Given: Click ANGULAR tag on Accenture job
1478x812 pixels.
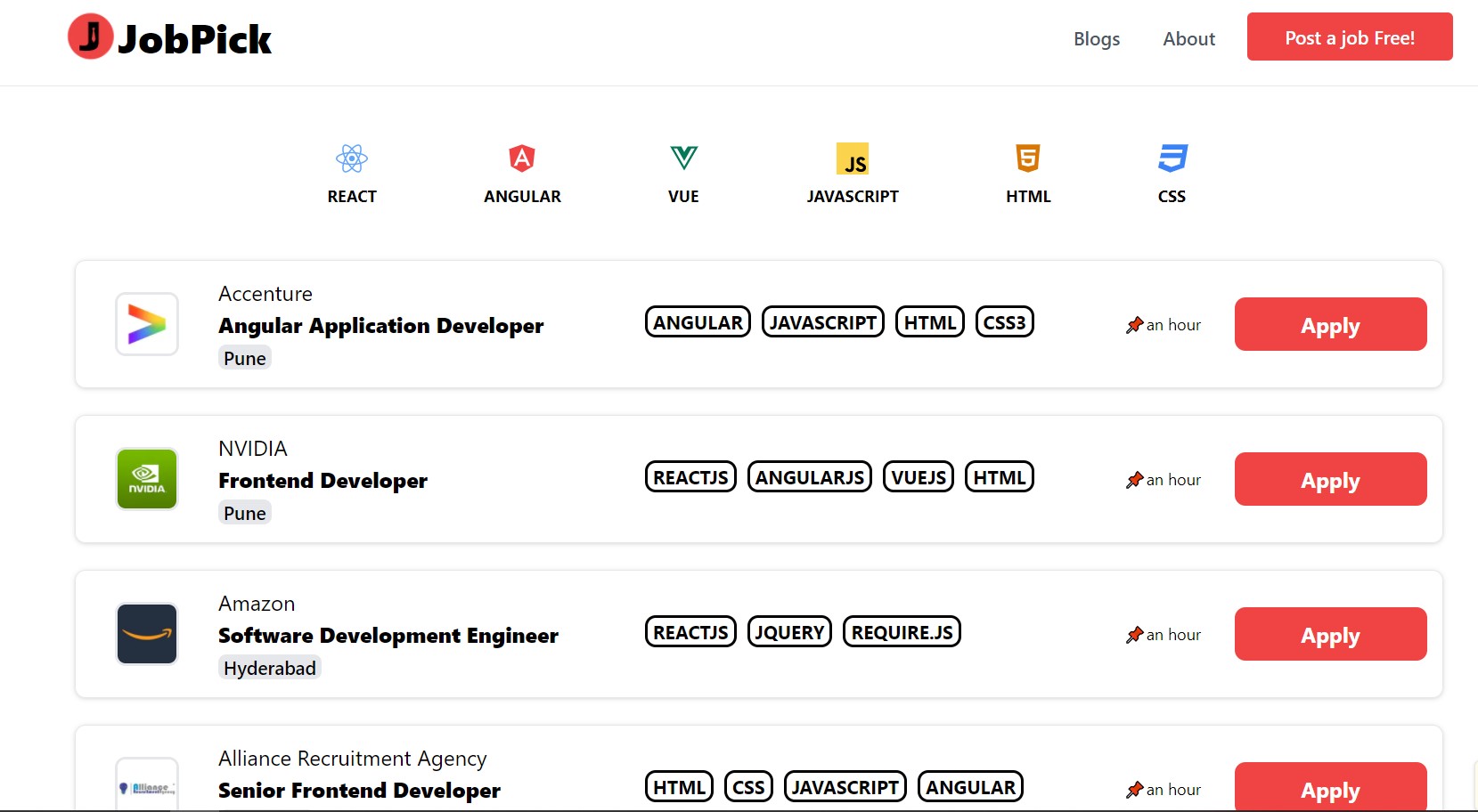Looking at the screenshot, I should (698, 322).
